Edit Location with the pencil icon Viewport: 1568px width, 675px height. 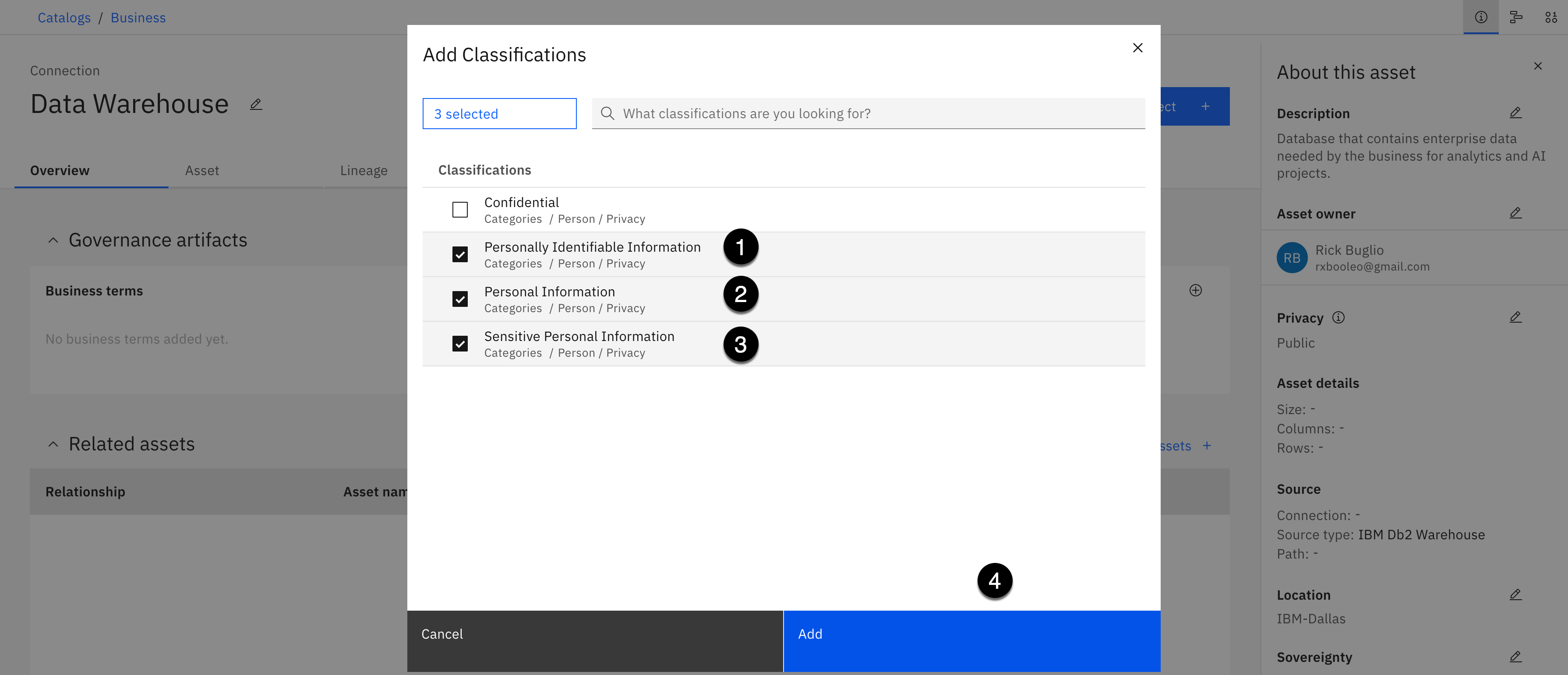(x=1515, y=595)
